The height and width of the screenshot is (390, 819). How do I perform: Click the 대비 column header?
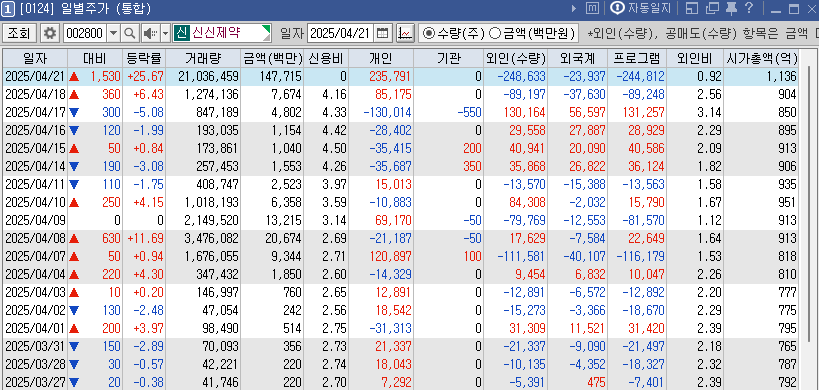(95, 58)
